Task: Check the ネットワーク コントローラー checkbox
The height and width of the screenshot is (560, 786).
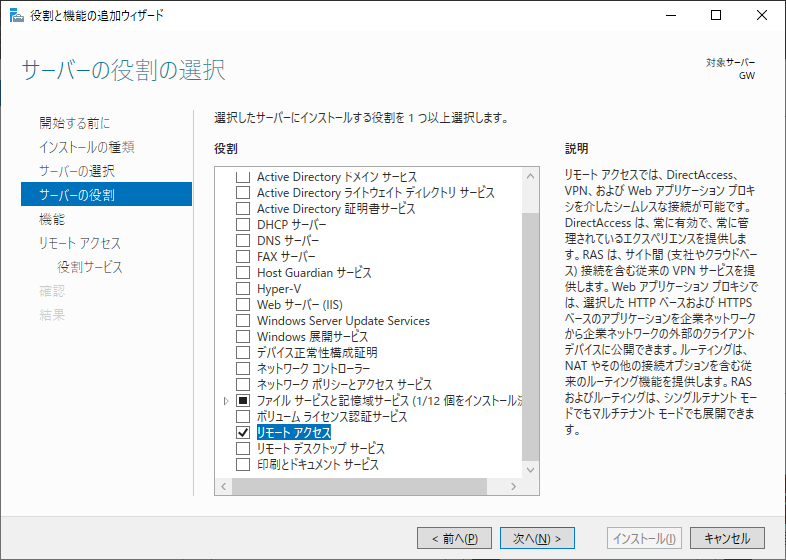Action: [x=243, y=368]
